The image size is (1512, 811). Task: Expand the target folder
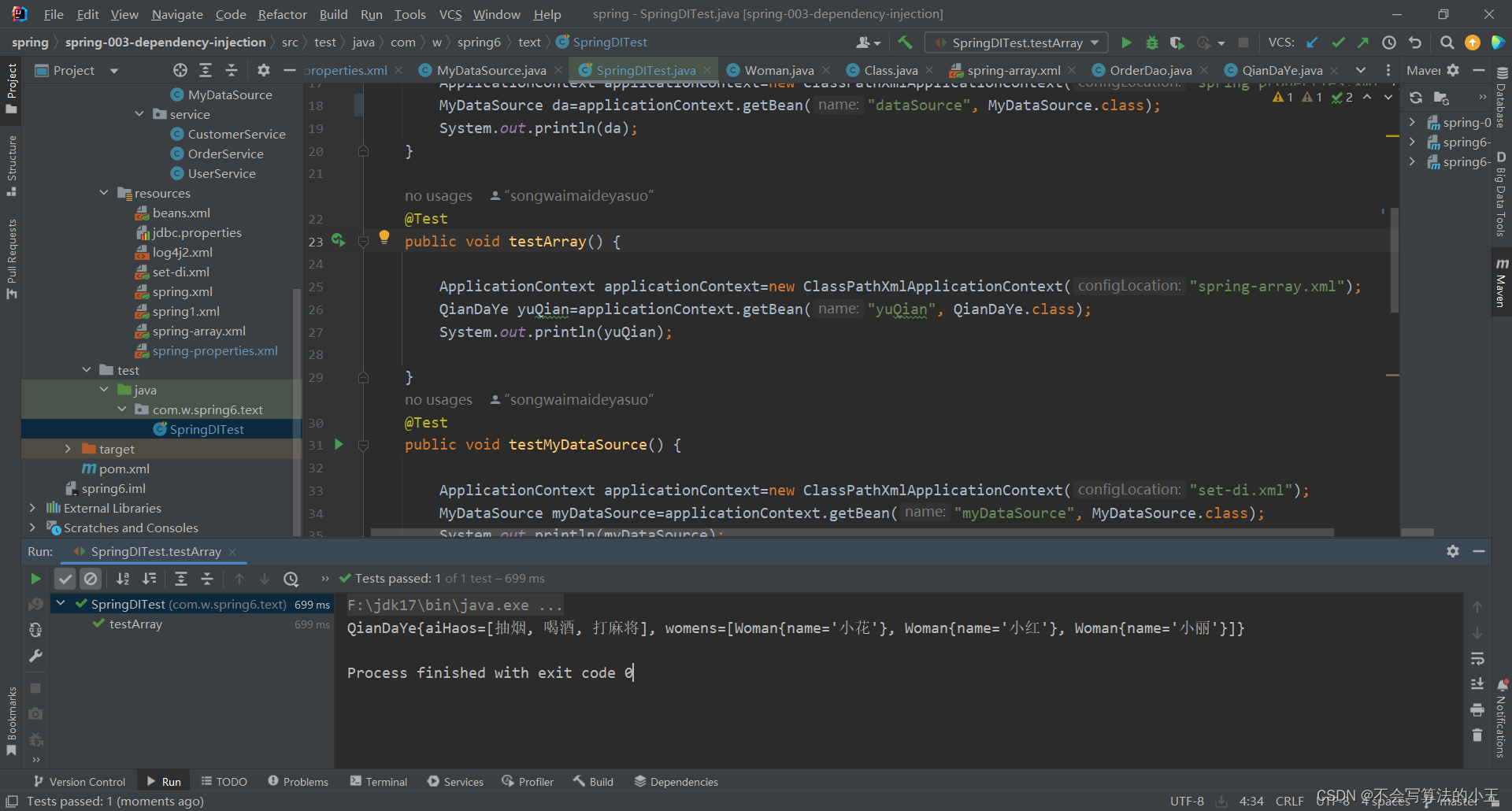click(x=69, y=449)
